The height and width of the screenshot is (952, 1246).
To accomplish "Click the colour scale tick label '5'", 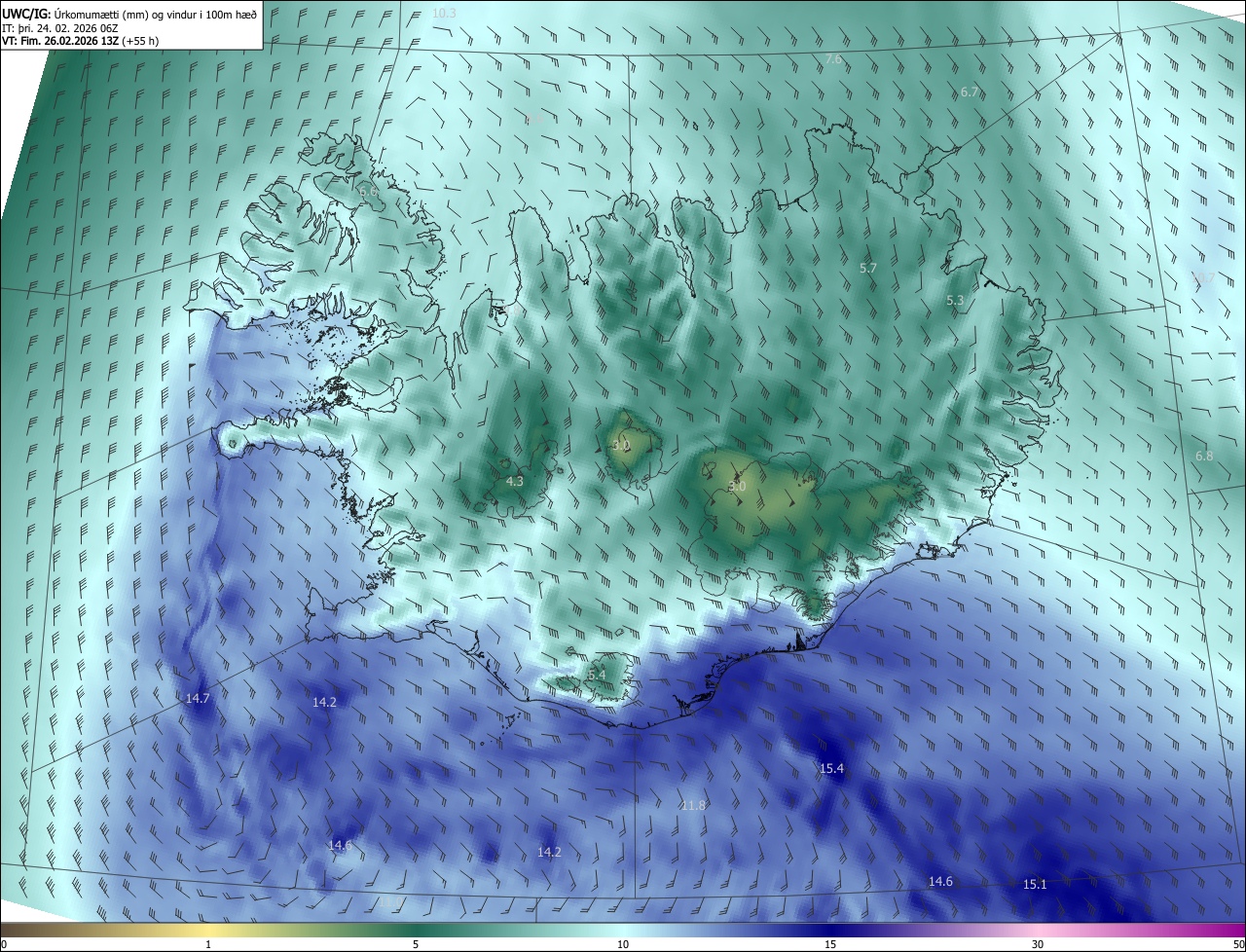I will coord(416,945).
